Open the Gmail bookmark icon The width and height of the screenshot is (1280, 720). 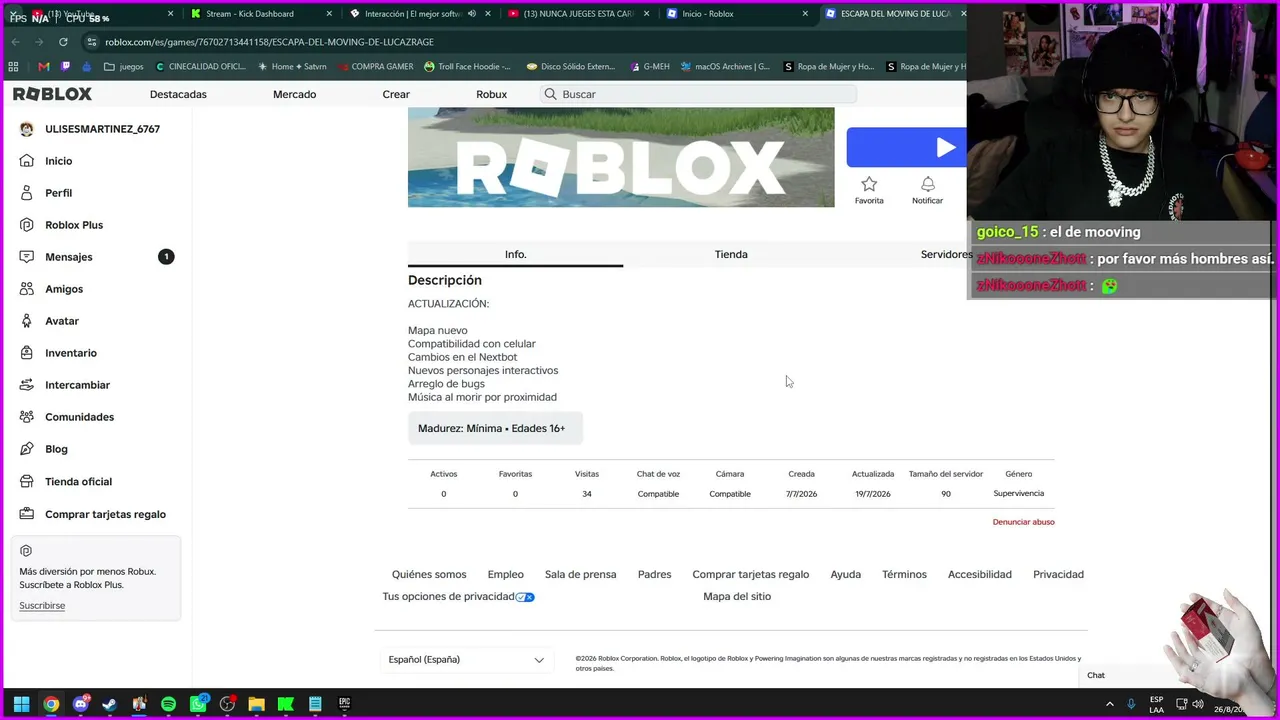(x=43, y=67)
